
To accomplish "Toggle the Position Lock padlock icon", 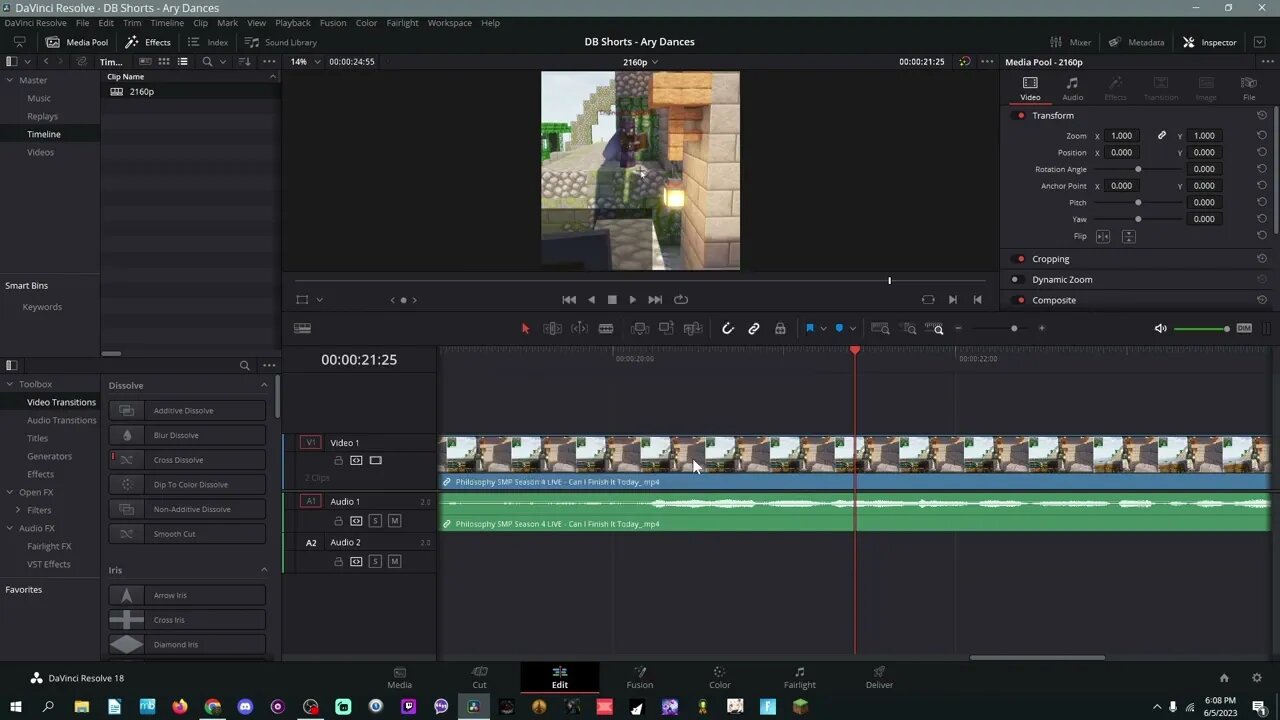I will point(780,328).
